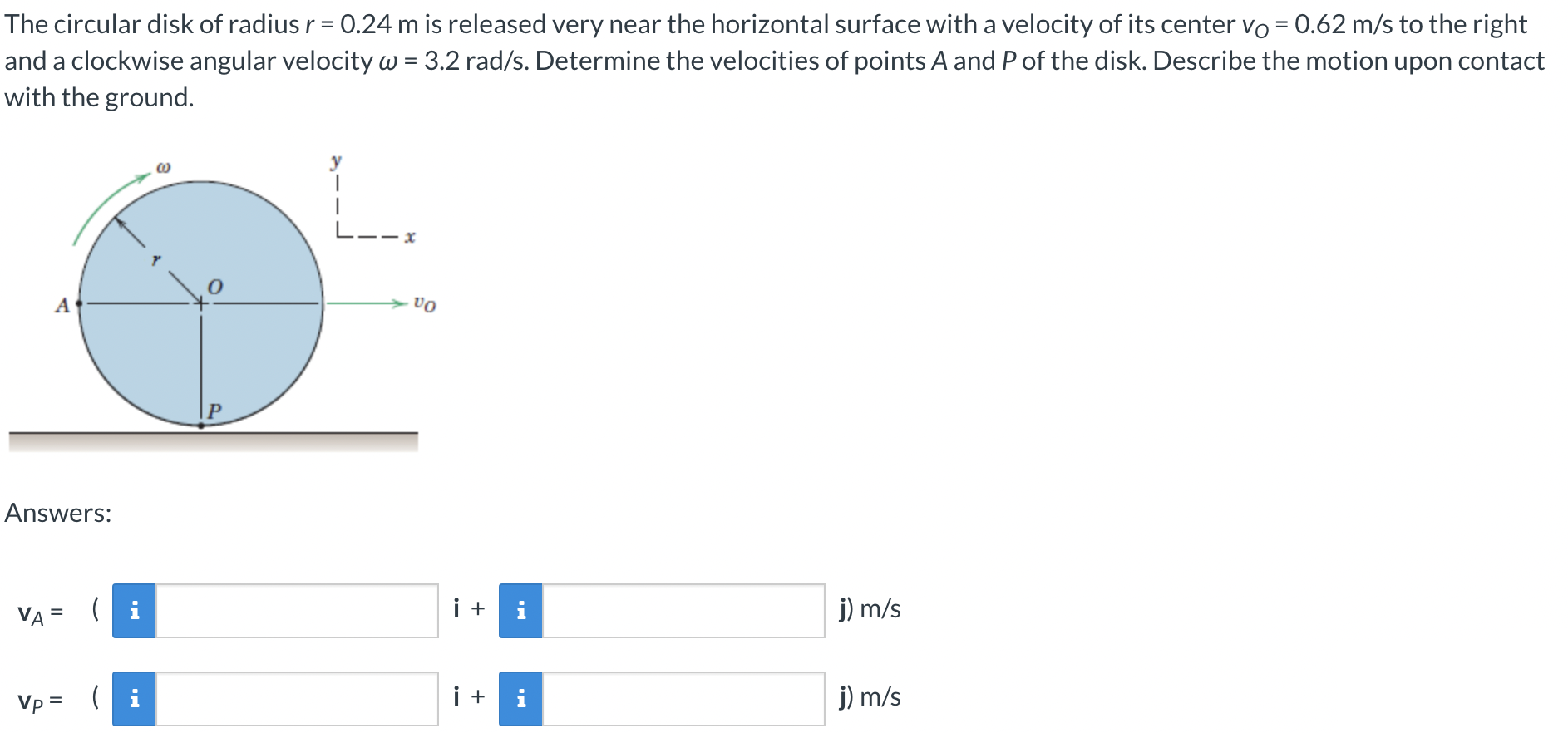The width and height of the screenshot is (1568, 733).
Task: Click the vP = label
Action: point(40,701)
